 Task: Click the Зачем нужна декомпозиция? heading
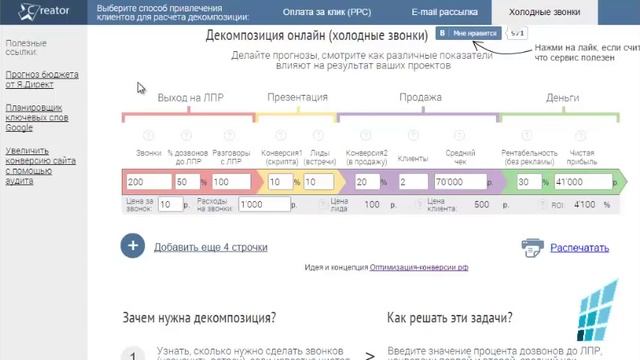point(199,318)
